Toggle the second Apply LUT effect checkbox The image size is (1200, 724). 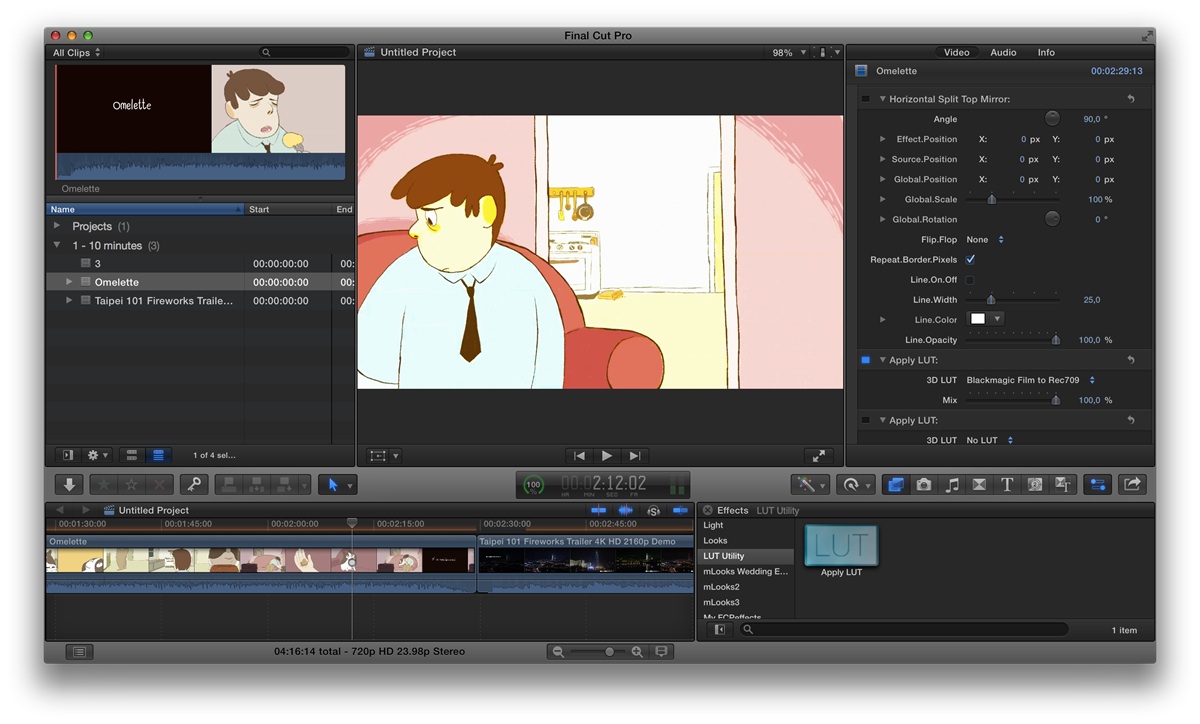click(x=866, y=420)
